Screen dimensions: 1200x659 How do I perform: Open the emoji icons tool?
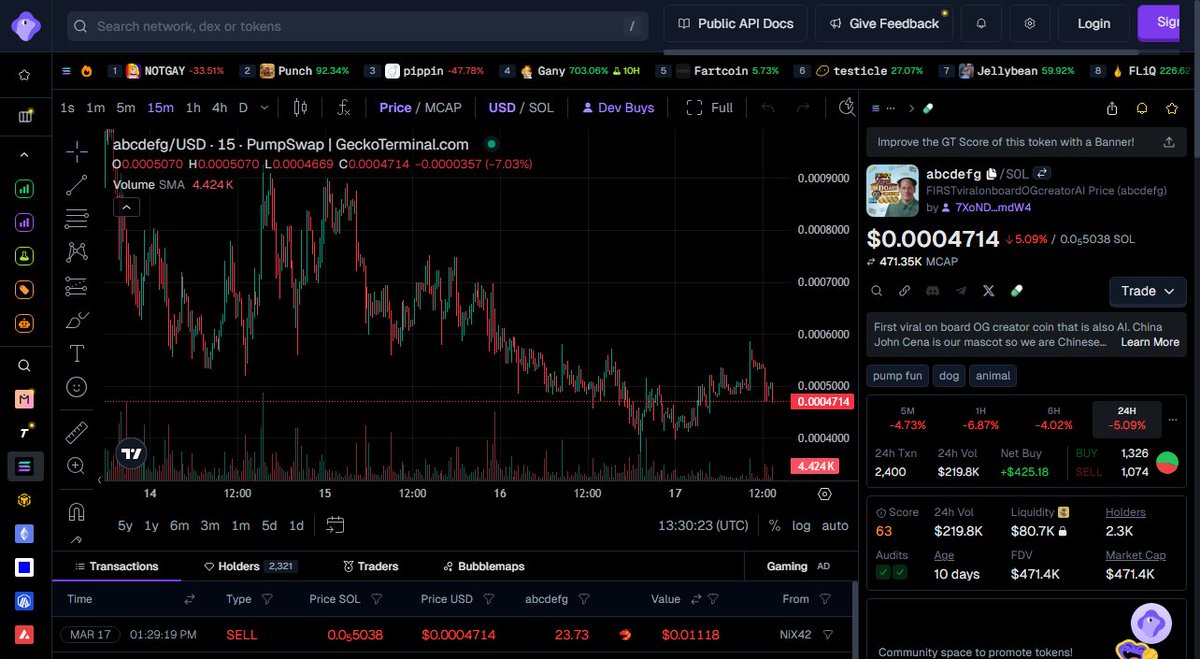[76, 386]
